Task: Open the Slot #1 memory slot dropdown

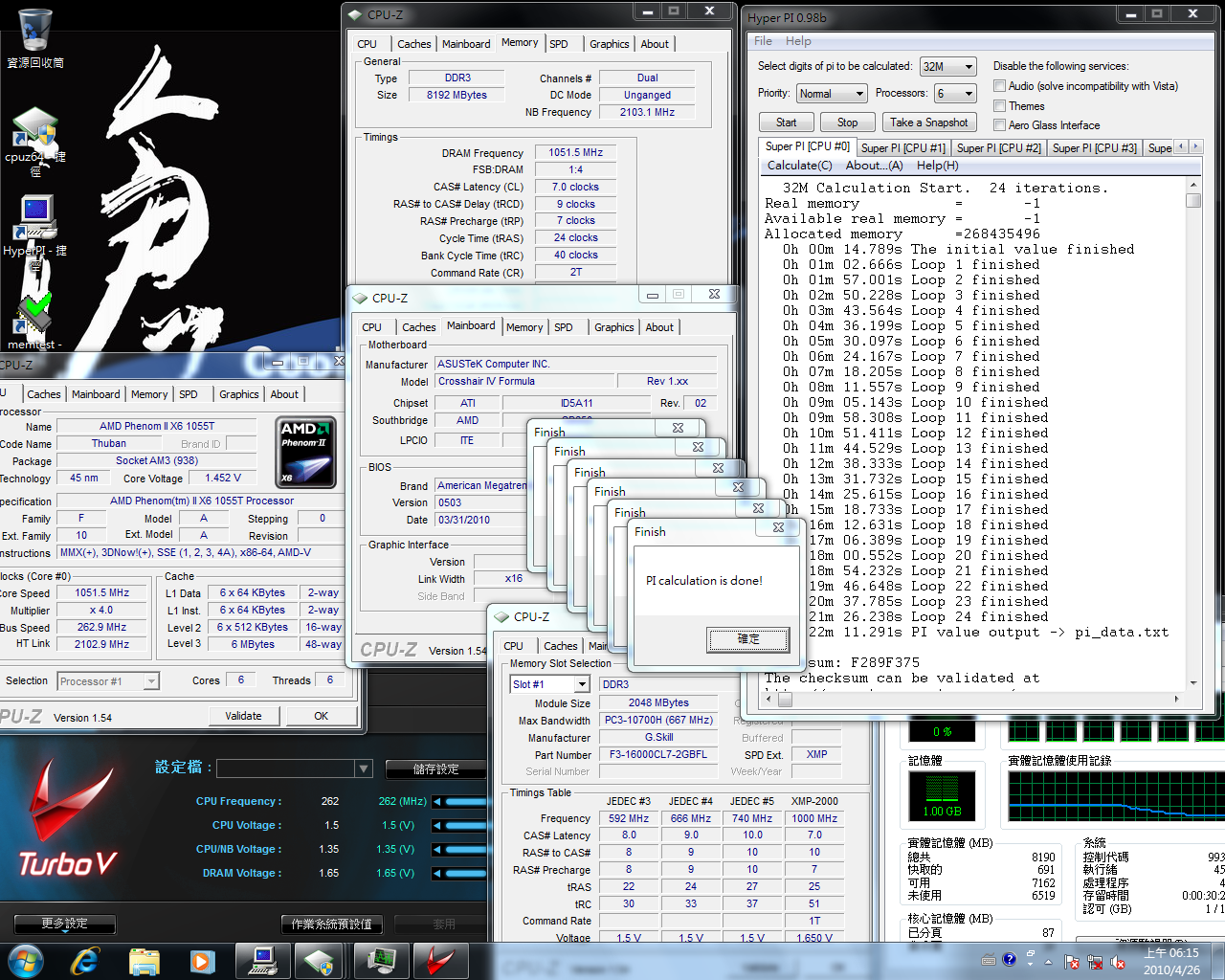Action: coord(549,684)
